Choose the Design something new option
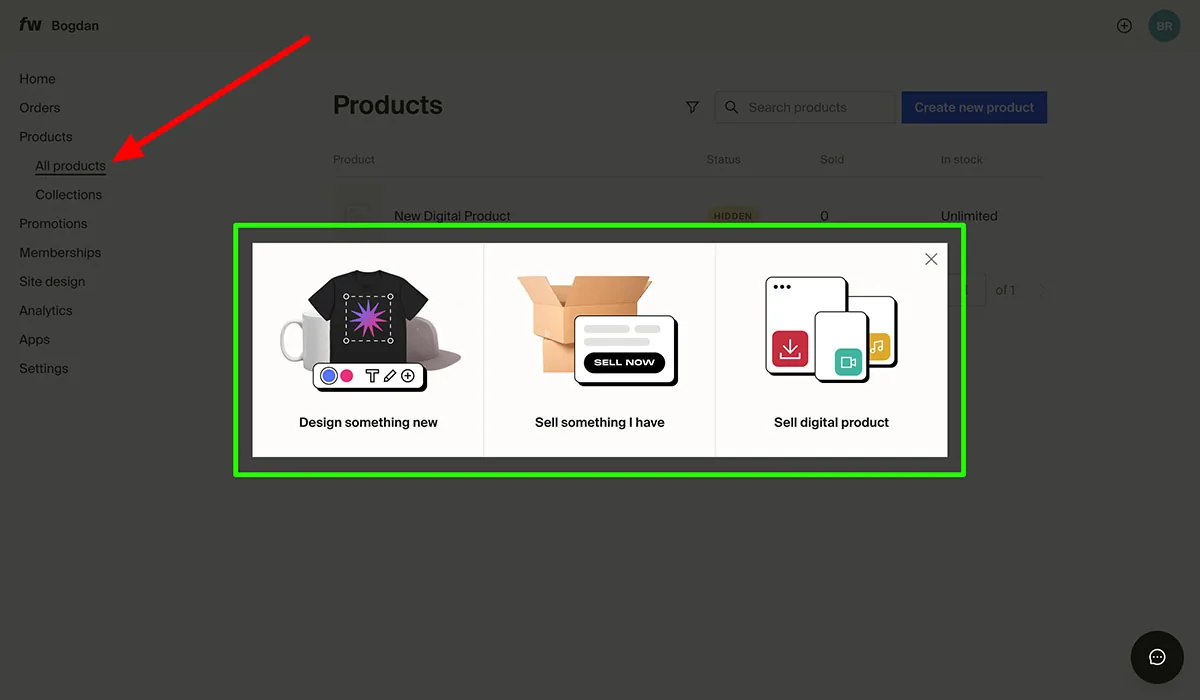Screen dimensions: 1200x700 (368, 345)
